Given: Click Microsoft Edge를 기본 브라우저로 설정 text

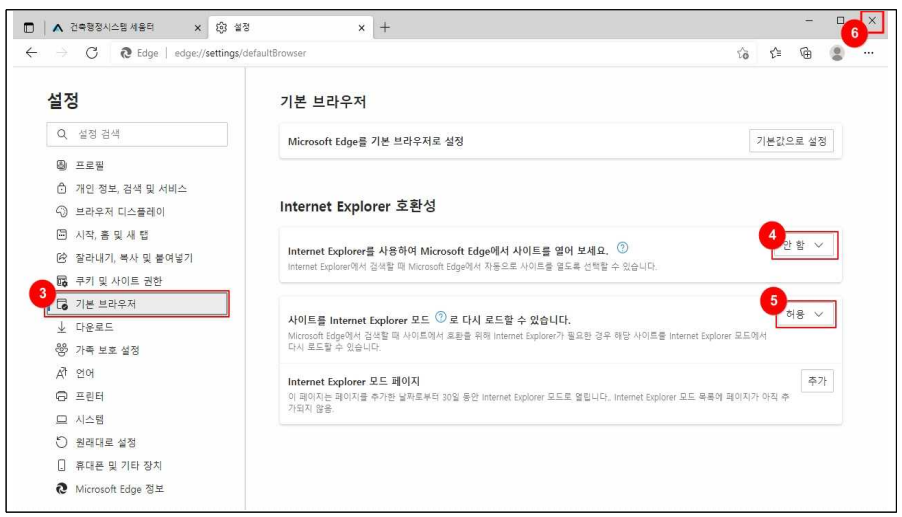Looking at the screenshot, I should [x=376, y=141].
